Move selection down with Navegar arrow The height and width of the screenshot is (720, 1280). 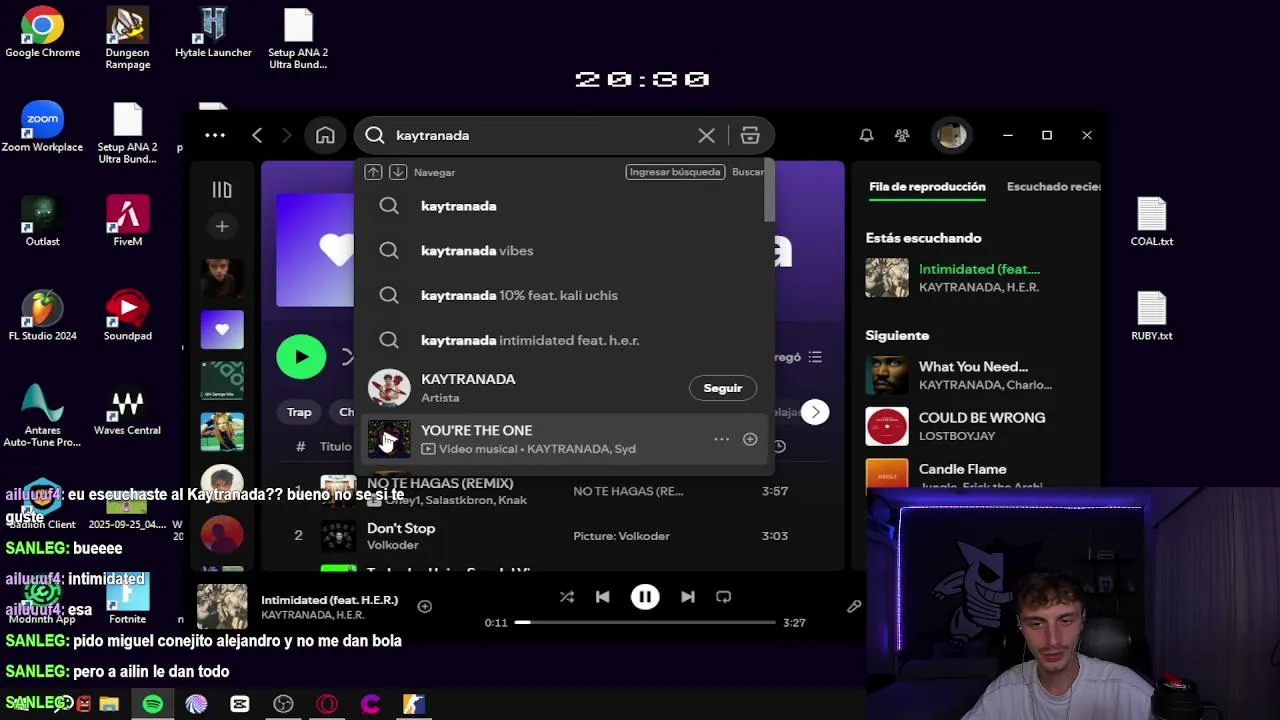coord(397,172)
